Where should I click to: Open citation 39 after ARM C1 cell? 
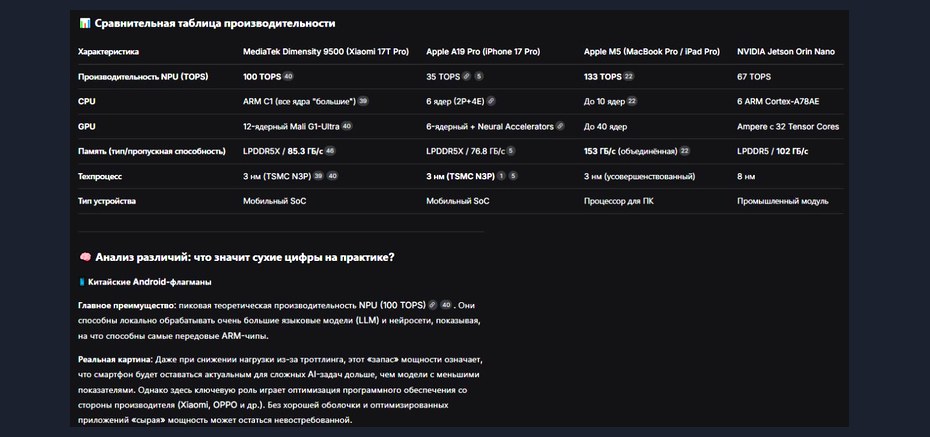pos(363,101)
